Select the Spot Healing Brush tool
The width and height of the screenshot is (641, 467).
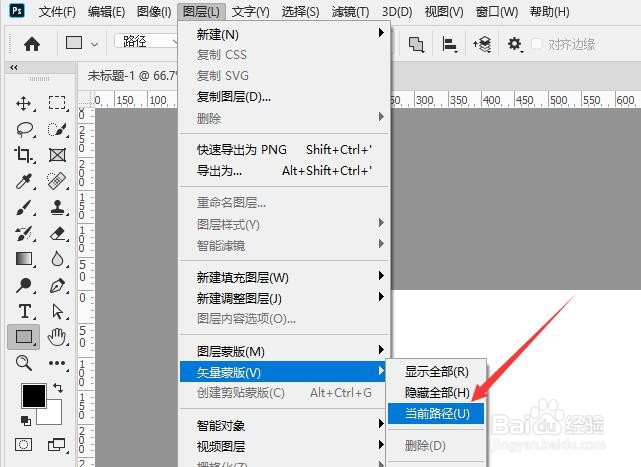click(57, 181)
